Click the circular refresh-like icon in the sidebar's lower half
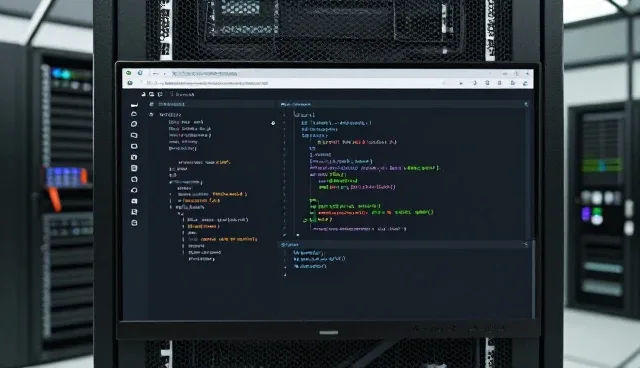Screen dimensions: 640x368 (x=134, y=190)
